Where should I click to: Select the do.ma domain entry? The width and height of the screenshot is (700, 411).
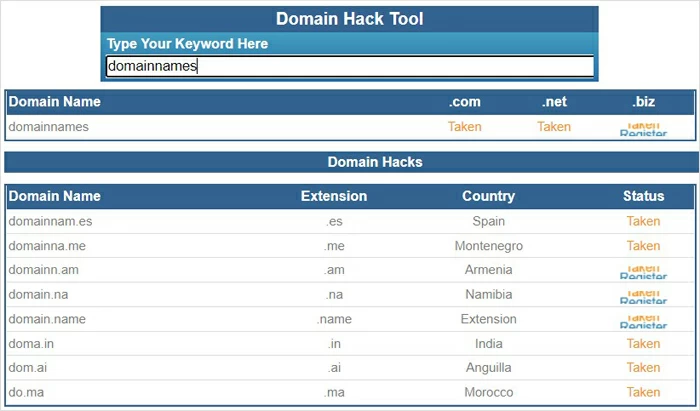point(27,393)
